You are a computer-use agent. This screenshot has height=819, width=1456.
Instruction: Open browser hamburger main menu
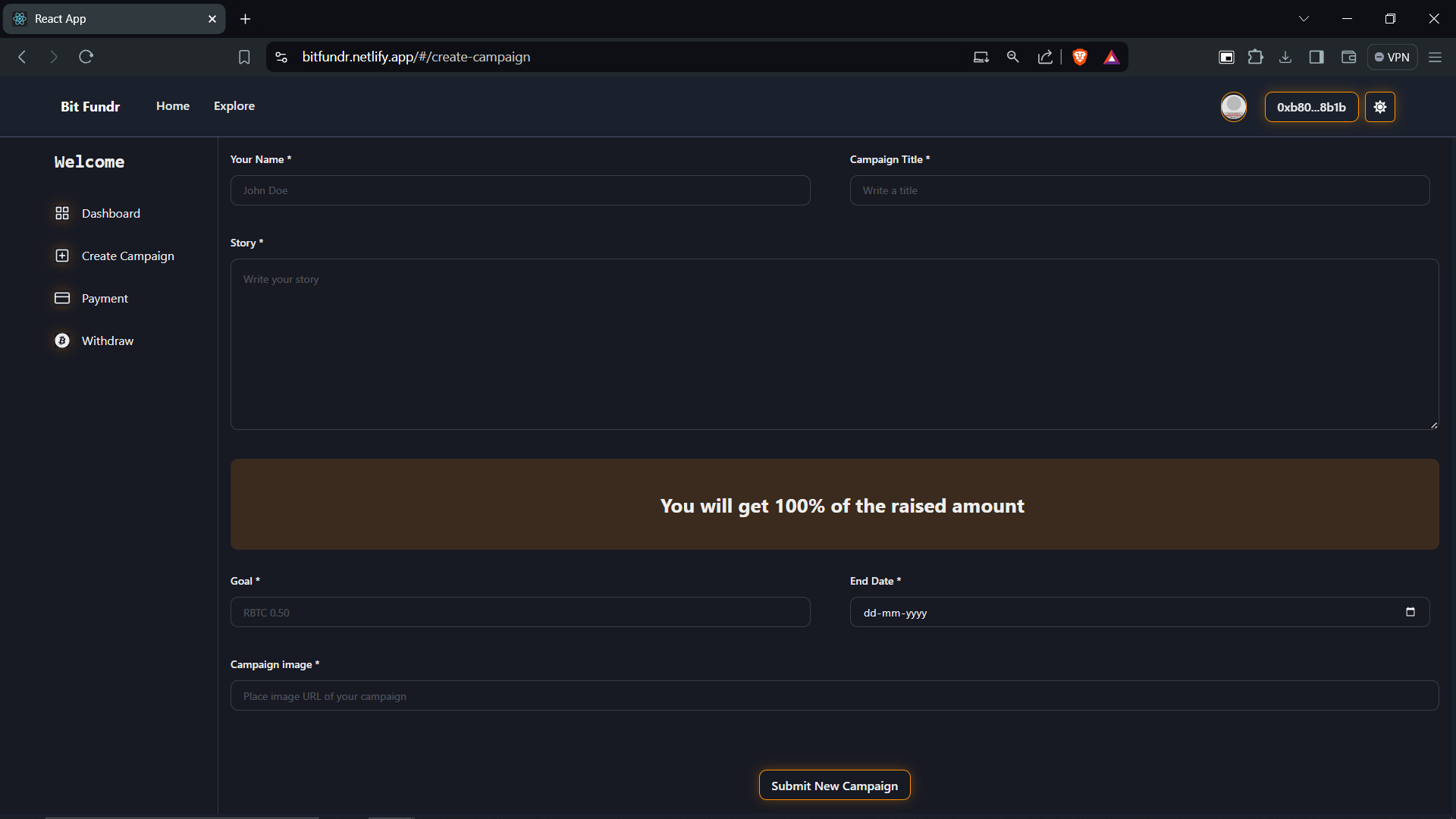tap(1435, 57)
